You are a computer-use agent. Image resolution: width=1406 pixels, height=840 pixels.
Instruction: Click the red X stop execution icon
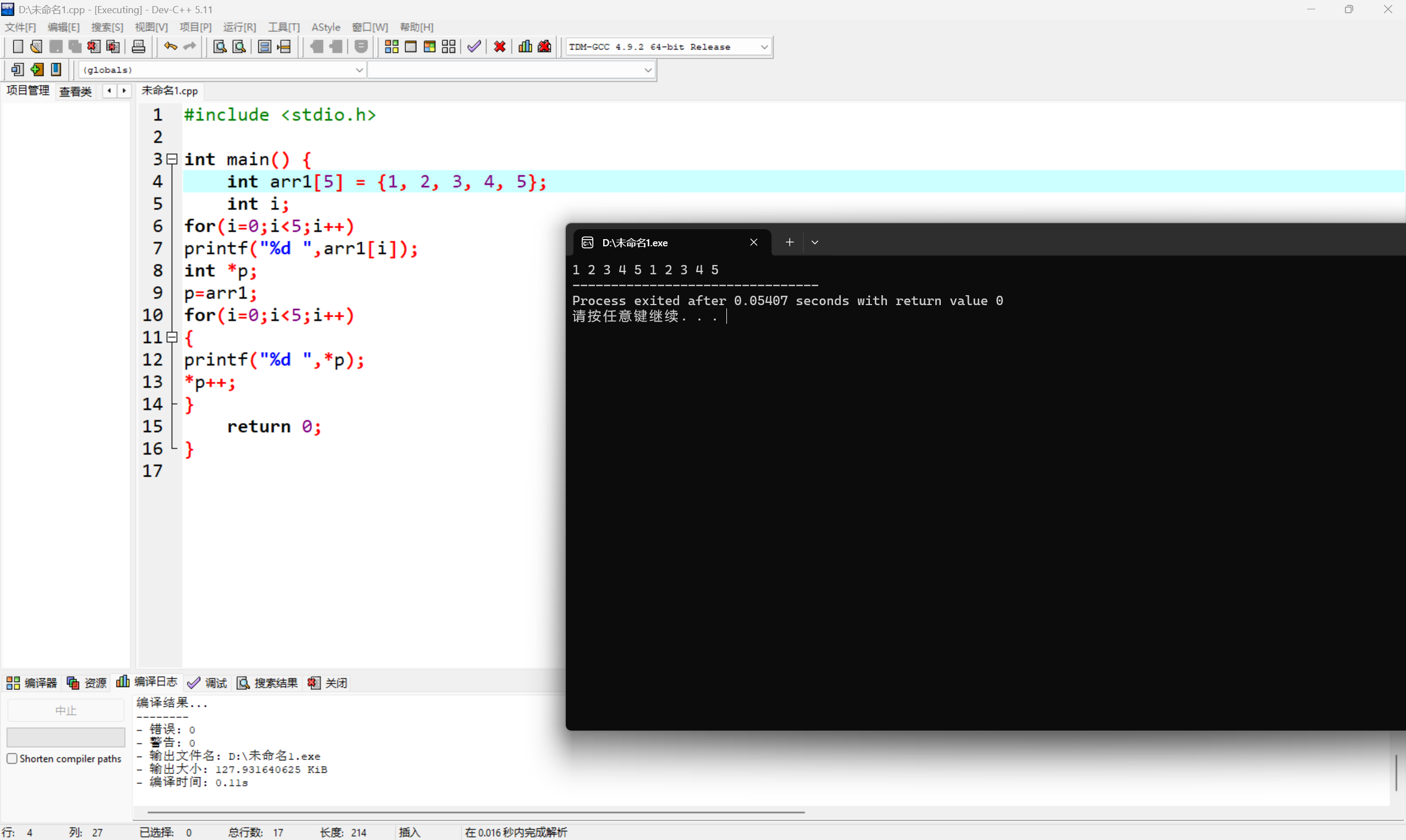click(499, 46)
